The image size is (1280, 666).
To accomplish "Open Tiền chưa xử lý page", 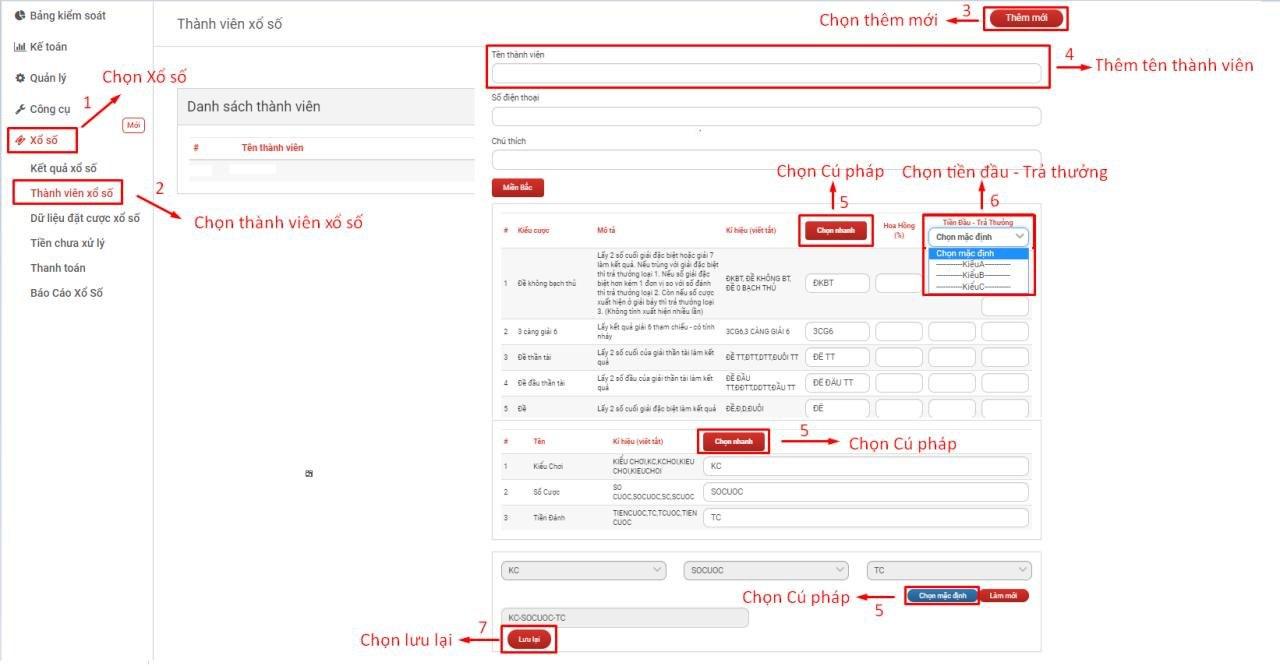I will pos(67,243).
